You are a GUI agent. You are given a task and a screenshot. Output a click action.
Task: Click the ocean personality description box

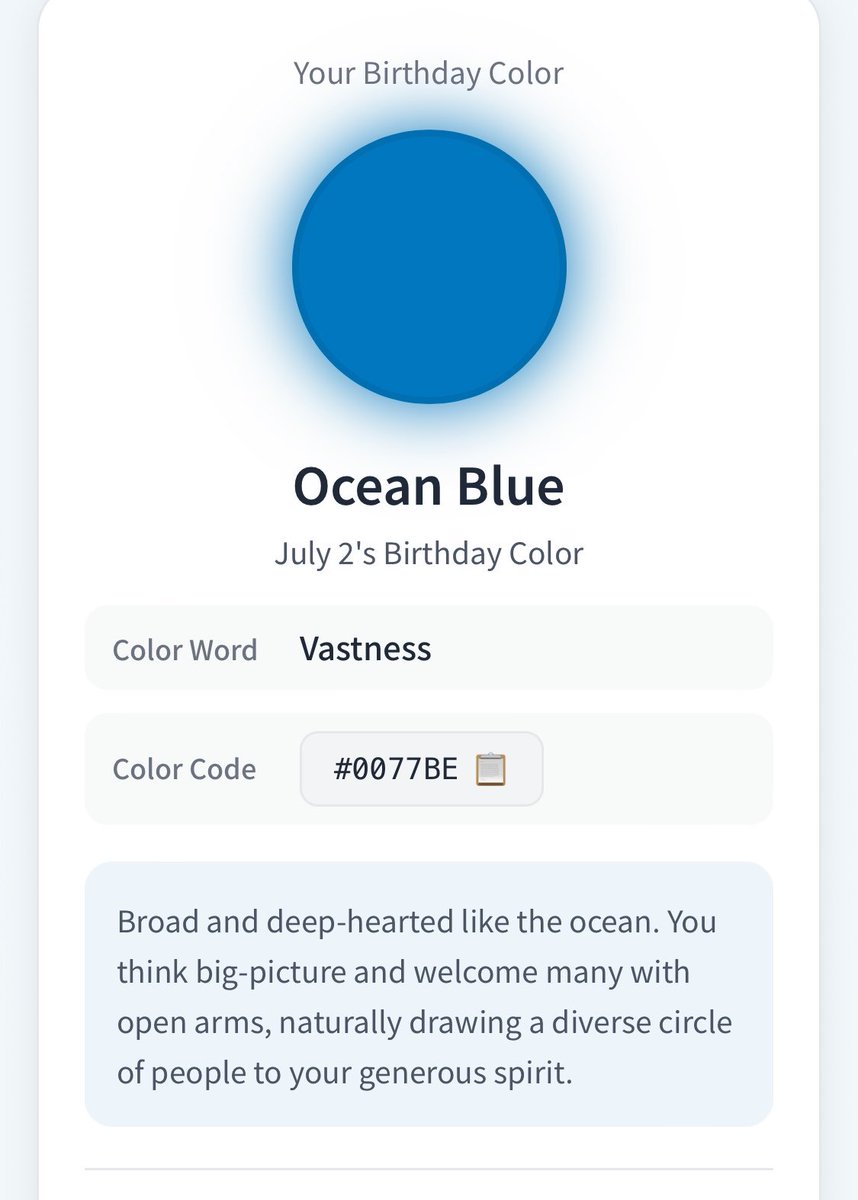tap(429, 994)
